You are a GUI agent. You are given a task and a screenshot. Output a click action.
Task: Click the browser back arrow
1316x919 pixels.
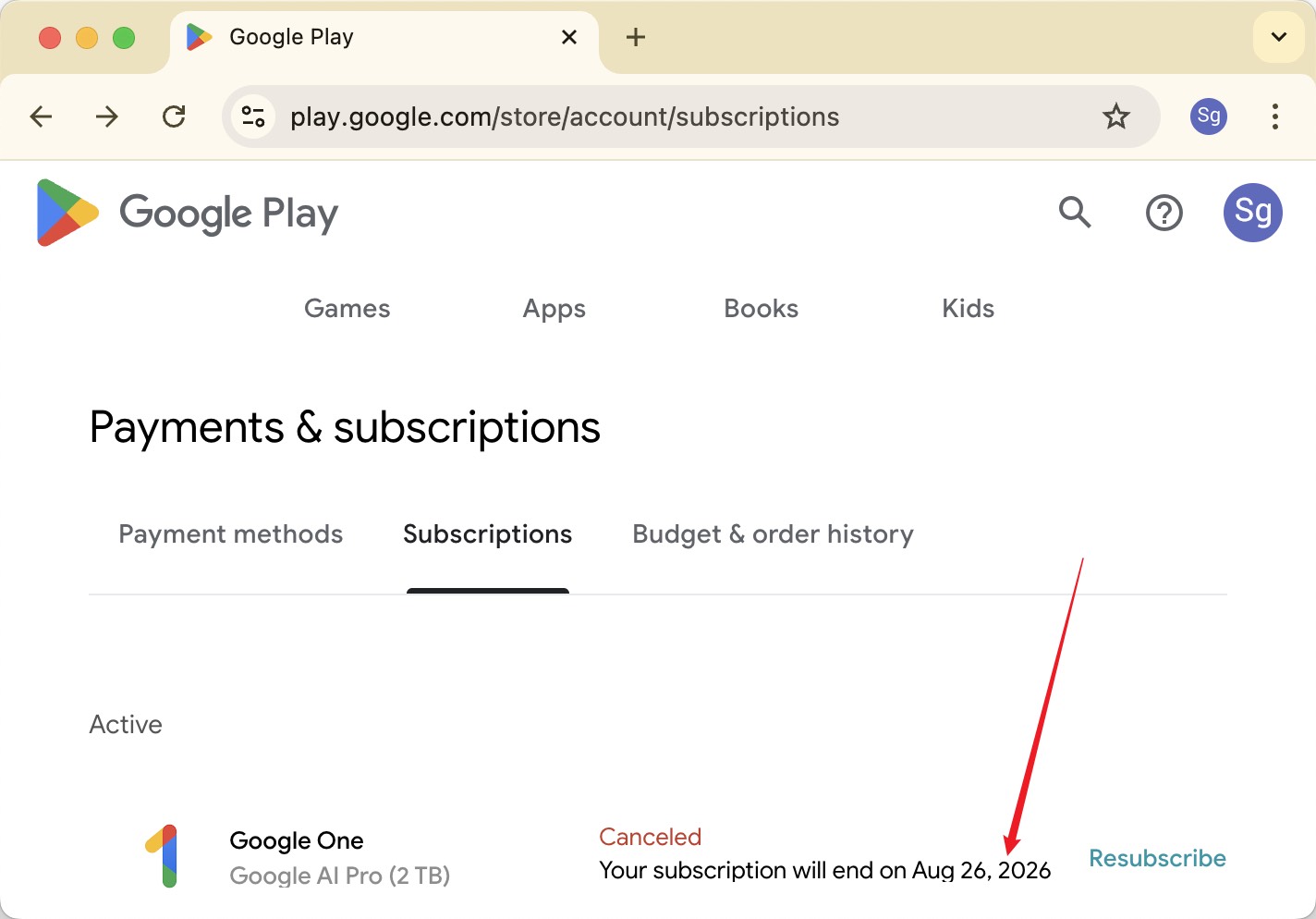point(41,116)
